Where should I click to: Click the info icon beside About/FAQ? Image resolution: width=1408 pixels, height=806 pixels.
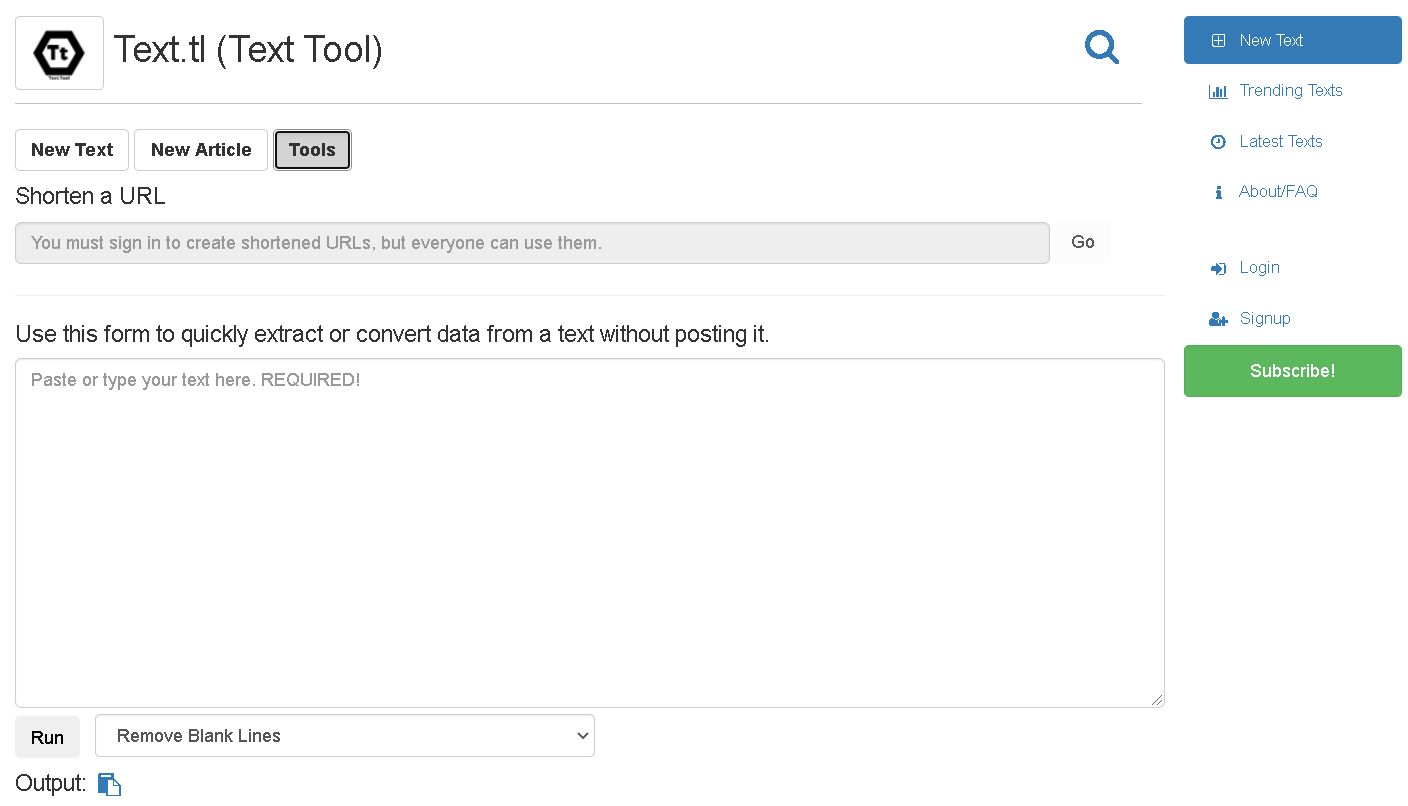(x=1218, y=192)
